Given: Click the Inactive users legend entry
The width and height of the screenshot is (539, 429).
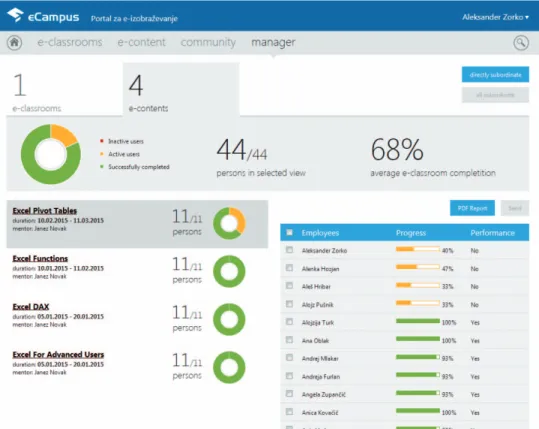Looking at the screenshot, I should 122,141.
